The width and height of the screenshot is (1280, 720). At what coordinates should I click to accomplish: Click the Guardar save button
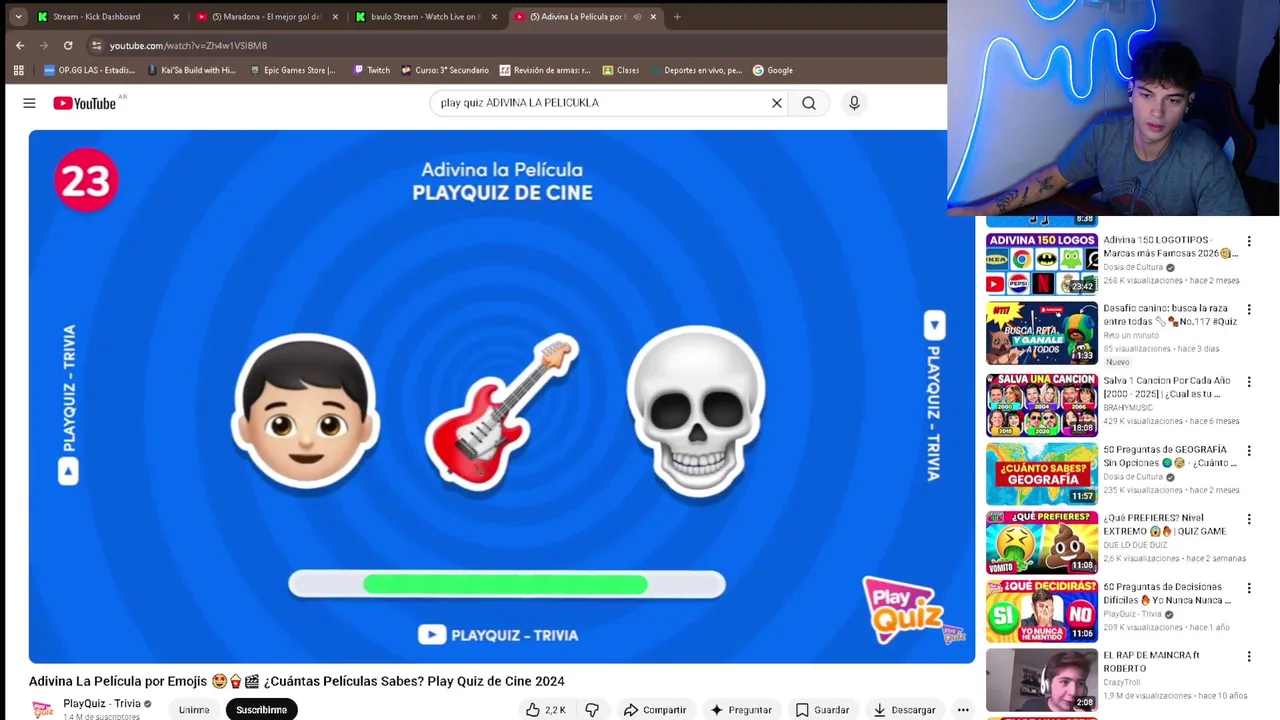pyautogui.click(x=822, y=710)
